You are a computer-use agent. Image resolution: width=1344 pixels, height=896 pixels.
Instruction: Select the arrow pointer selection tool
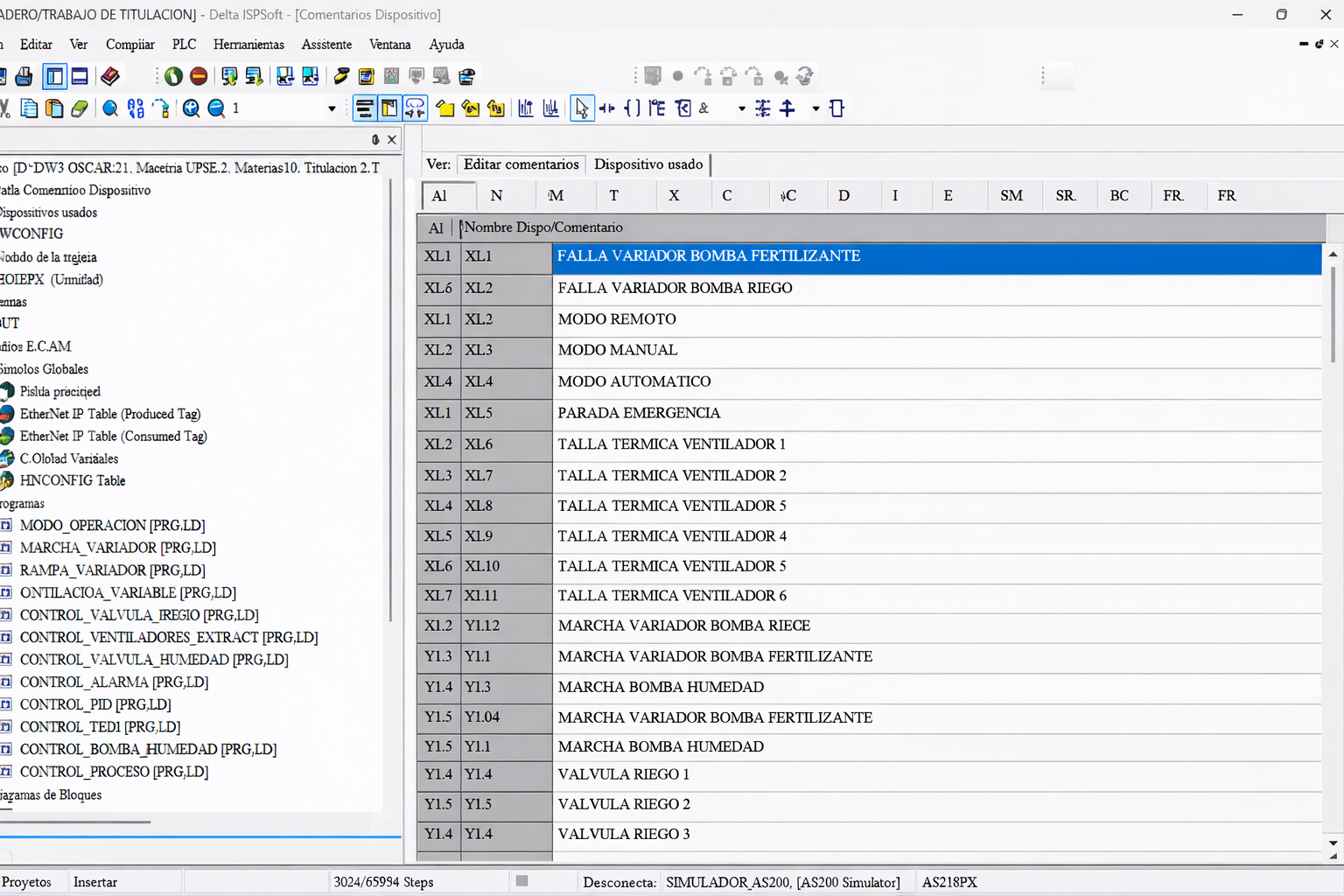[x=582, y=108]
